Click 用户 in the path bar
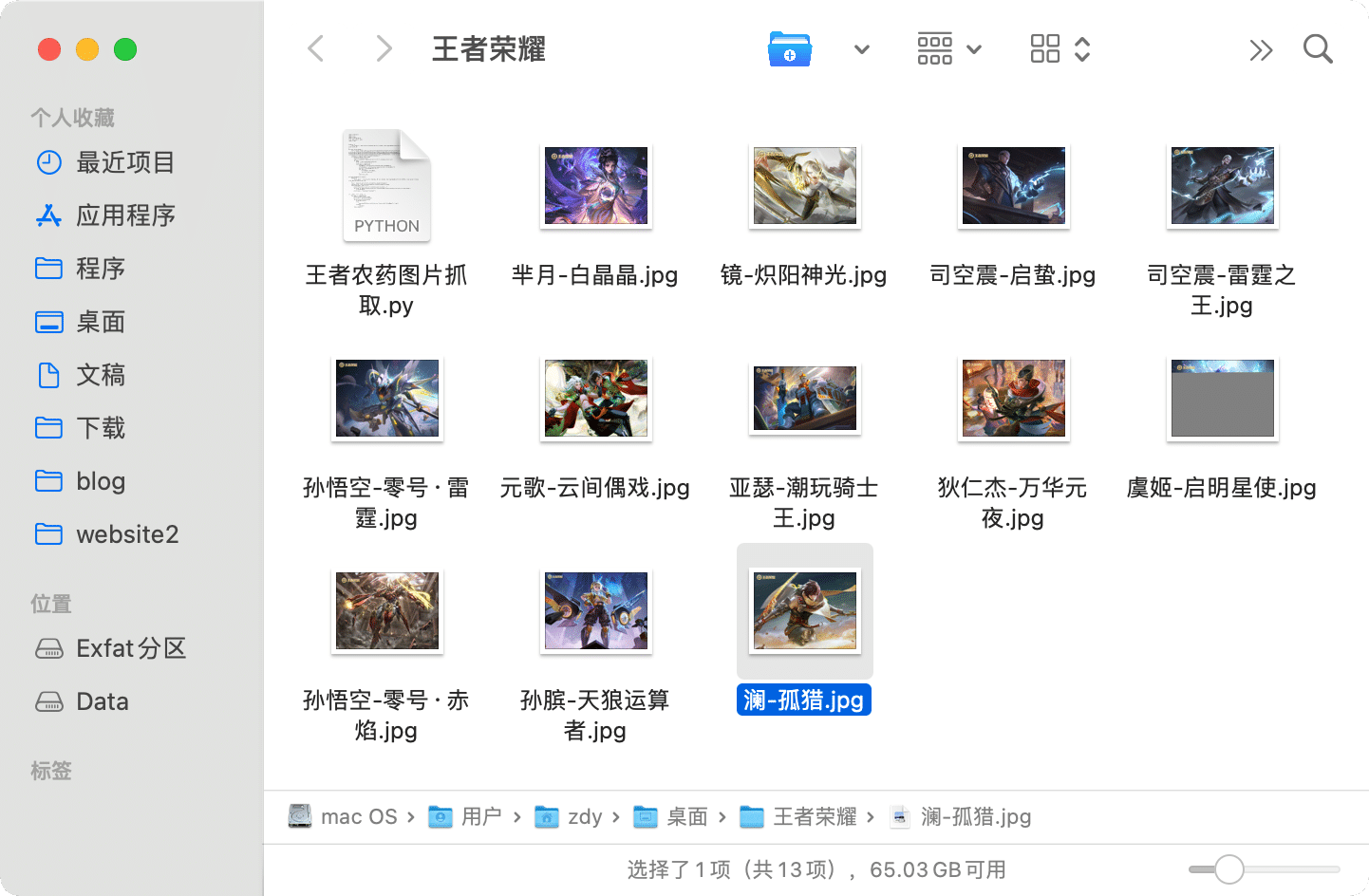This screenshot has width=1369, height=896. click(x=466, y=816)
